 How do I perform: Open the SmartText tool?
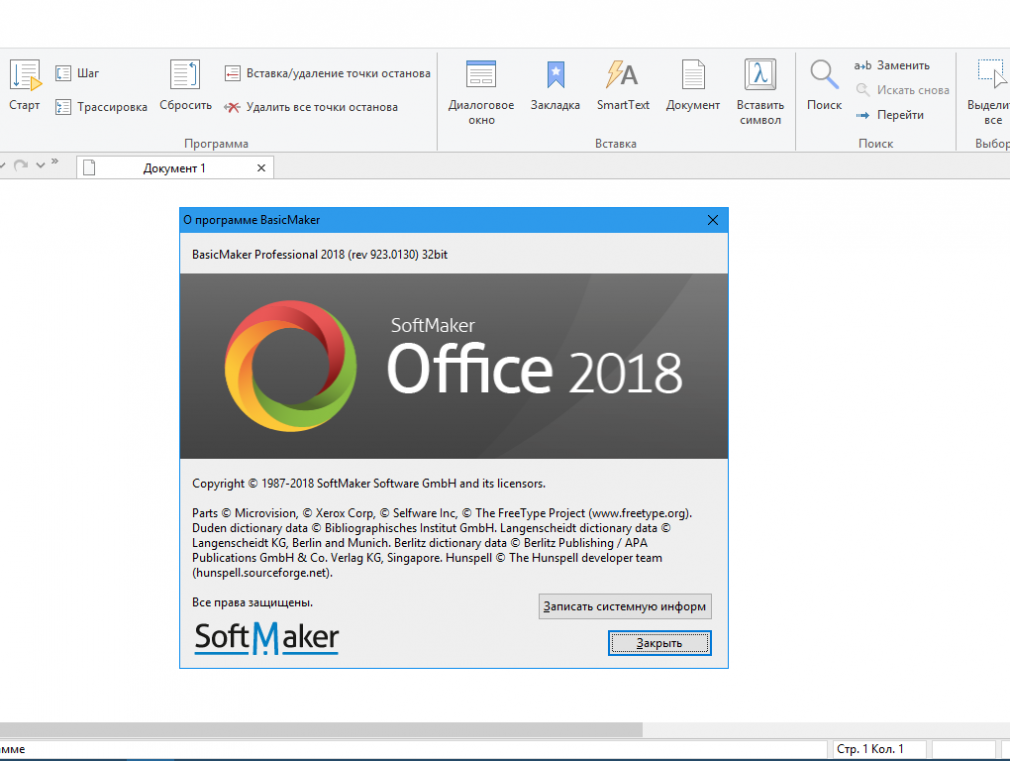tap(623, 85)
